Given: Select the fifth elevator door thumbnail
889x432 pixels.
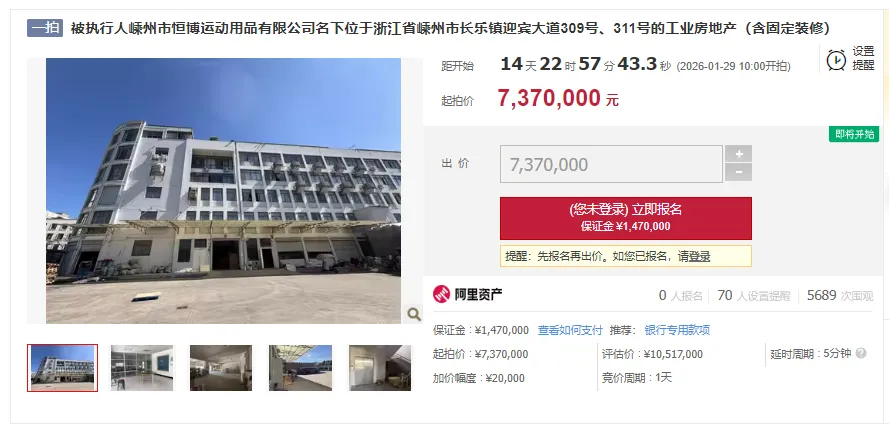Looking at the screenshot, I should pos(380,368).
